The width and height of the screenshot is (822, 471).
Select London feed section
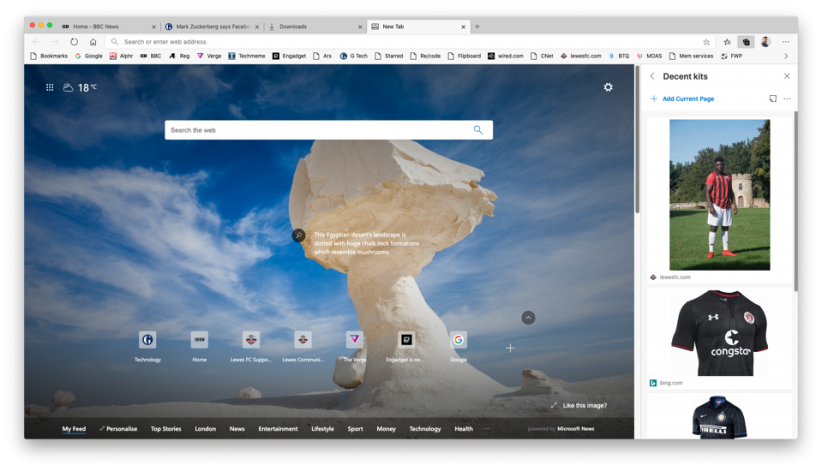pos(205,429)
